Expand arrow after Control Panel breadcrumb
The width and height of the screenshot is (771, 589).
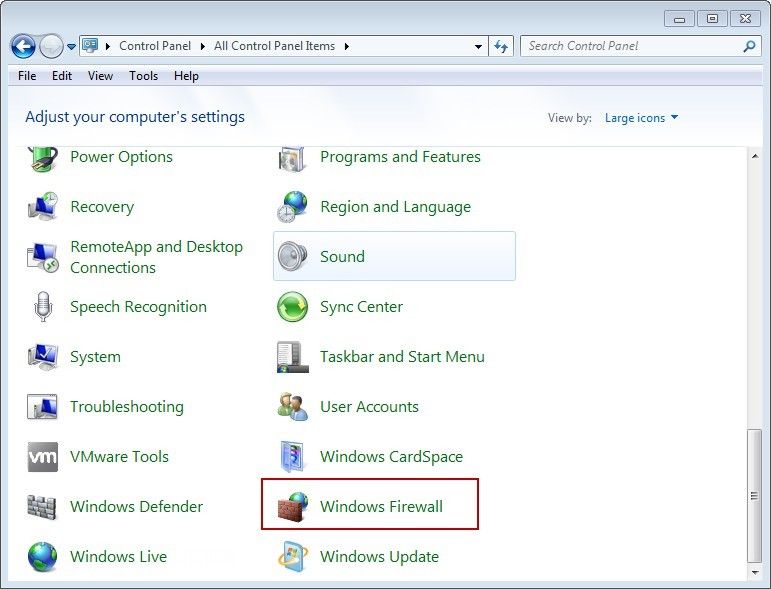click(202, 46)
